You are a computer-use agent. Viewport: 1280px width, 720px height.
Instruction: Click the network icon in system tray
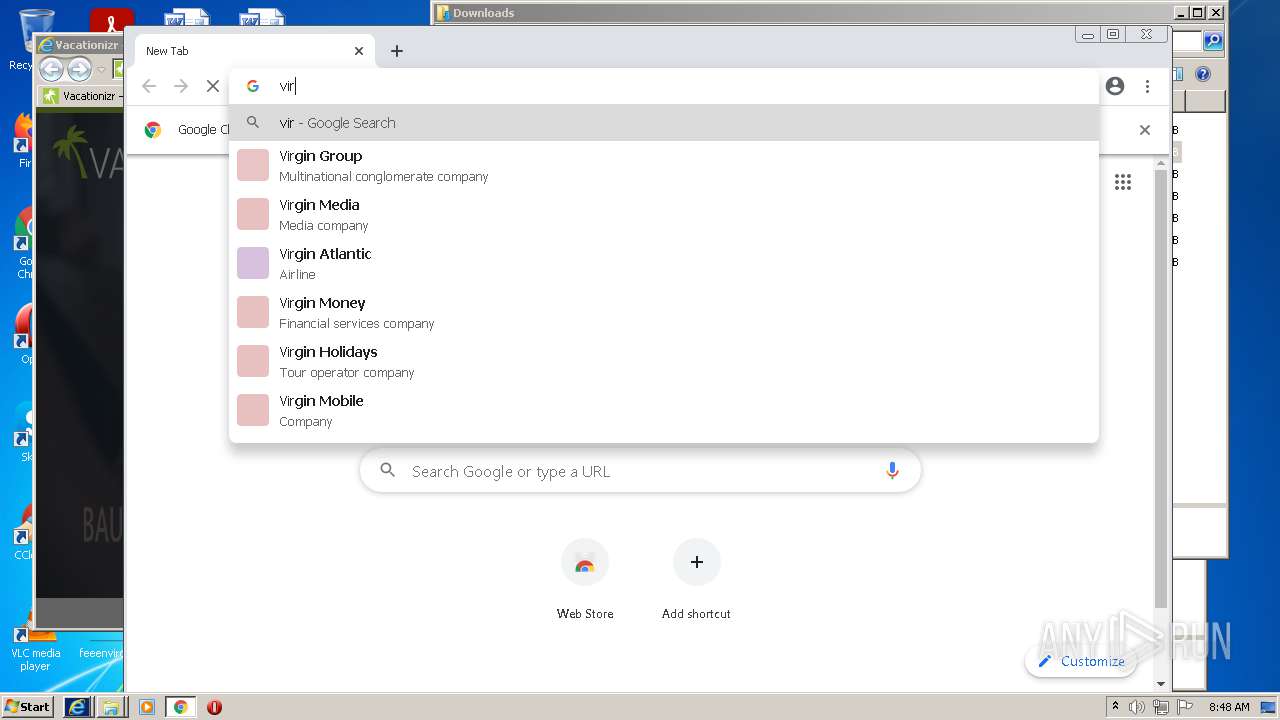tap(1161, 707)
